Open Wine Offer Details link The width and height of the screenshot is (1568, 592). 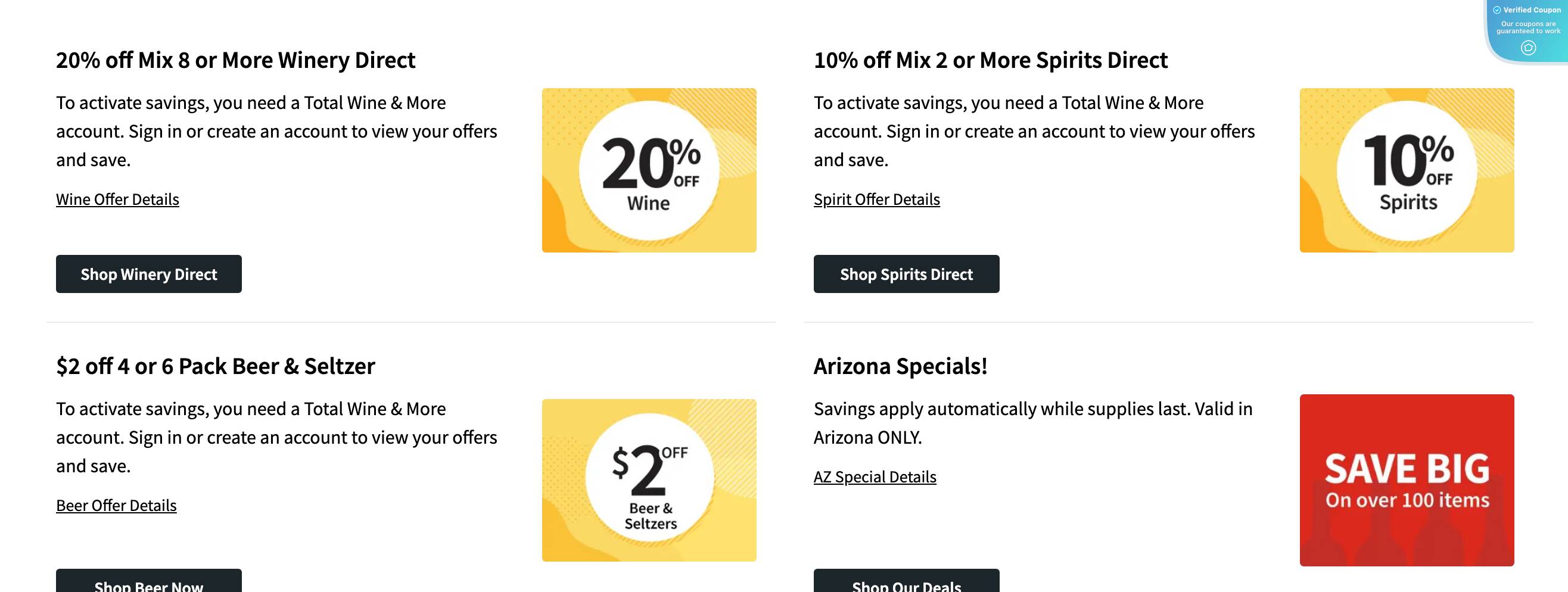point(117,200)
